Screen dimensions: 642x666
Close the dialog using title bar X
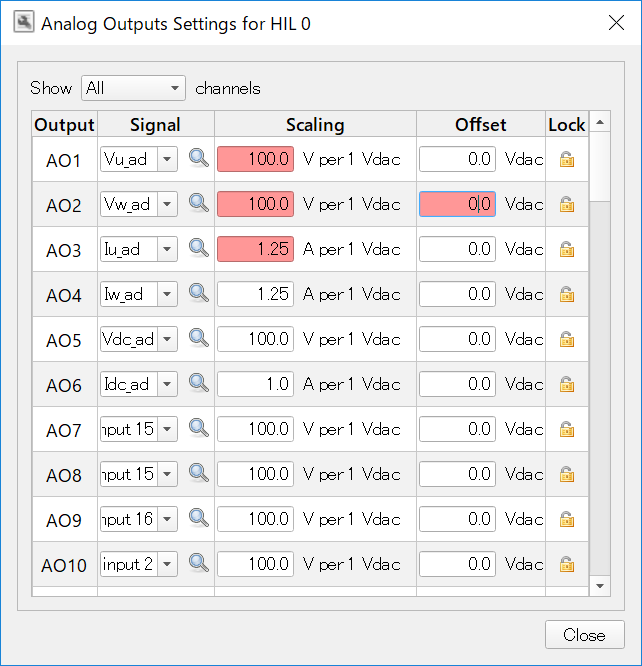tap(616, 23)
